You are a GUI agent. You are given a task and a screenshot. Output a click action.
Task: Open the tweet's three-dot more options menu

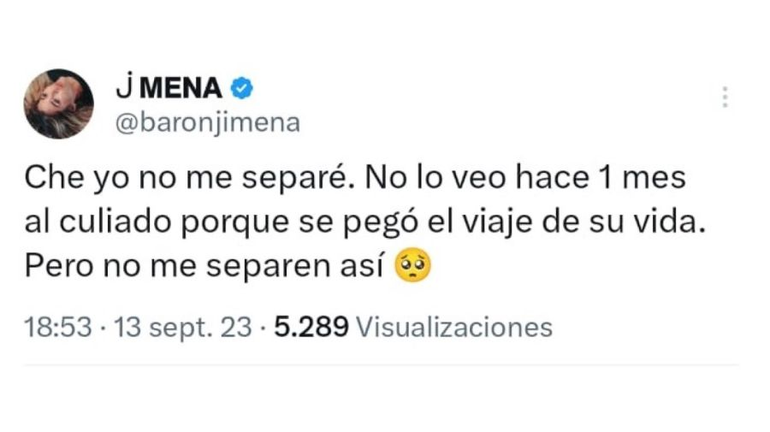(725, 97)
